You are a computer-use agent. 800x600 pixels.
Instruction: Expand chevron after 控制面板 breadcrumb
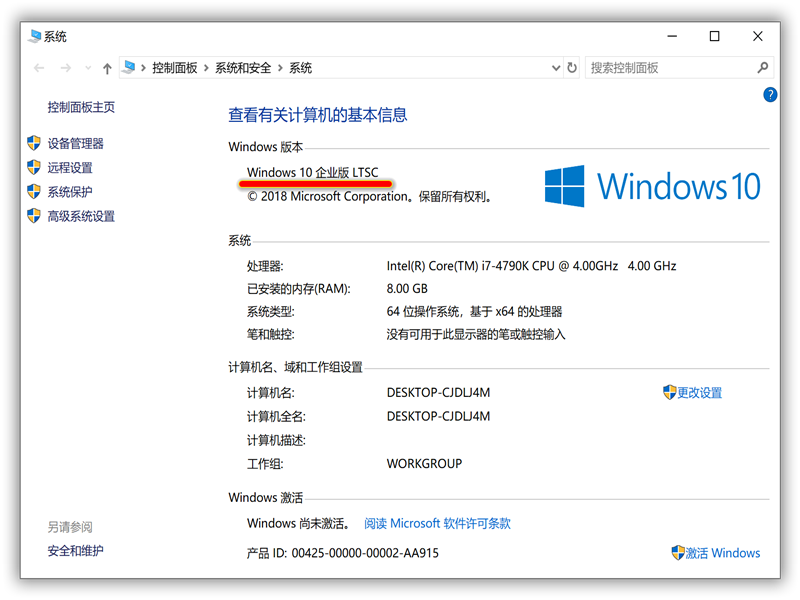pyautogui.click(x=207, y=68)
